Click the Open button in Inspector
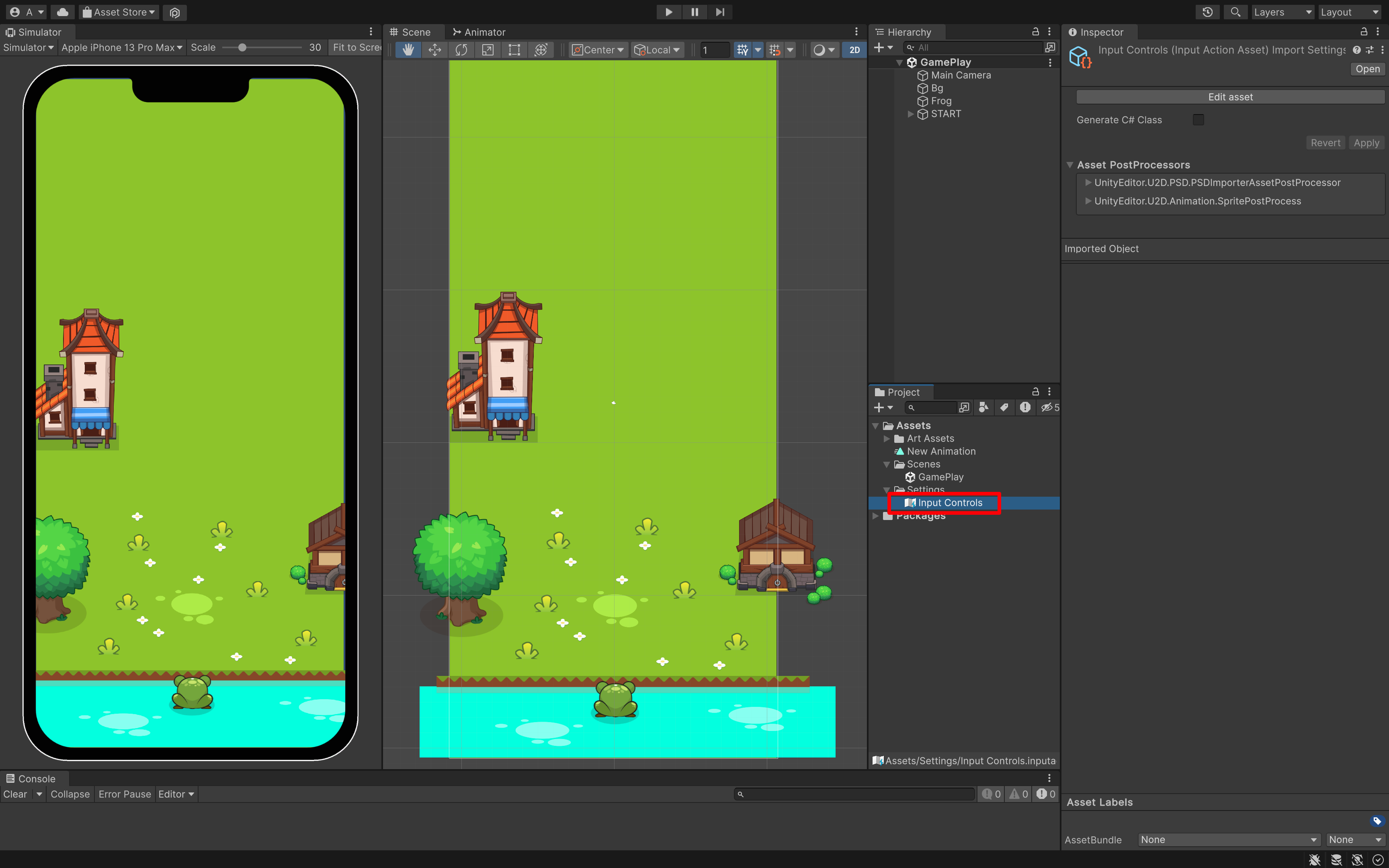Screen dimensions: 1389x868 coord(1367,69)
